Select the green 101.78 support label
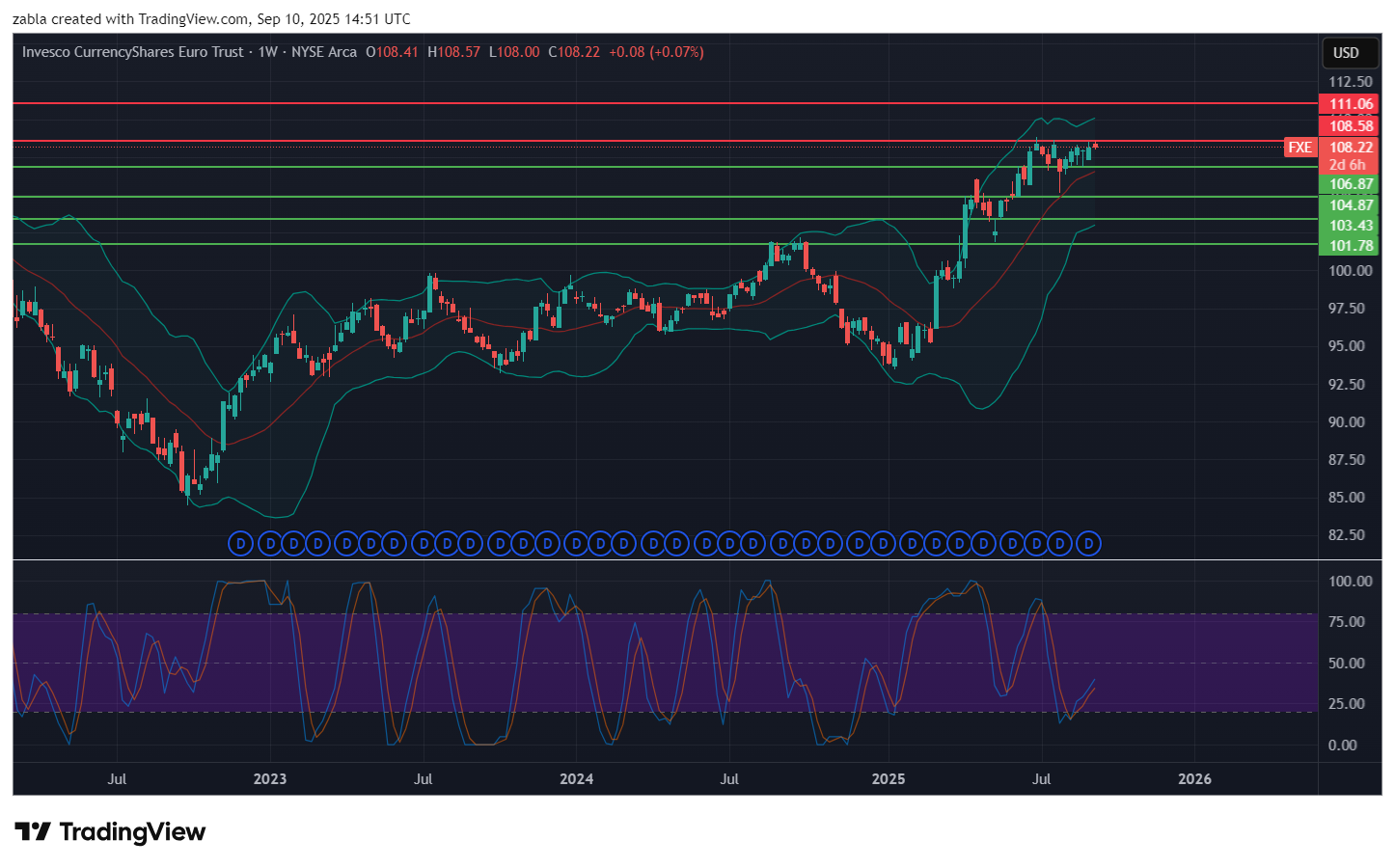1395x868 pixels. 1350,246
